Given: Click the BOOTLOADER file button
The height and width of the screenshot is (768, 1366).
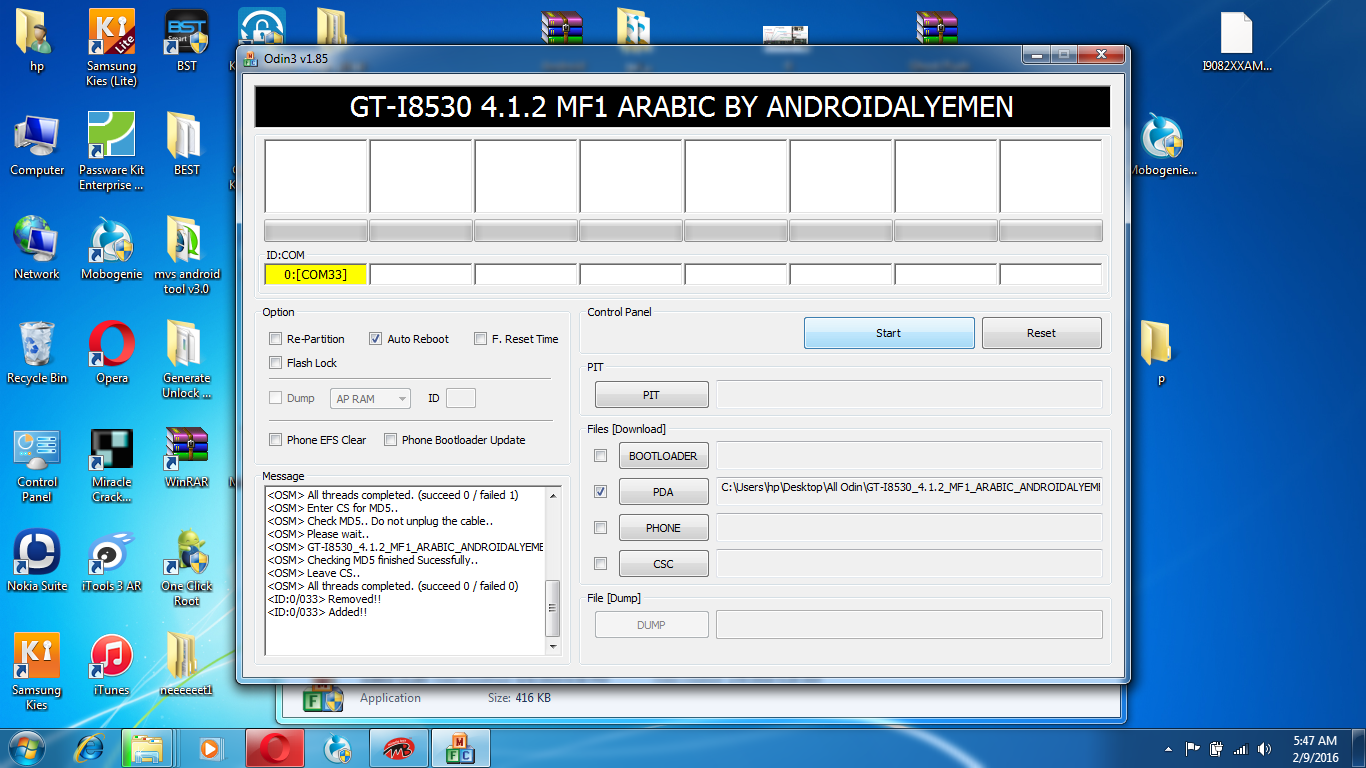Looking at the screenshot, I should click(663, 456).
